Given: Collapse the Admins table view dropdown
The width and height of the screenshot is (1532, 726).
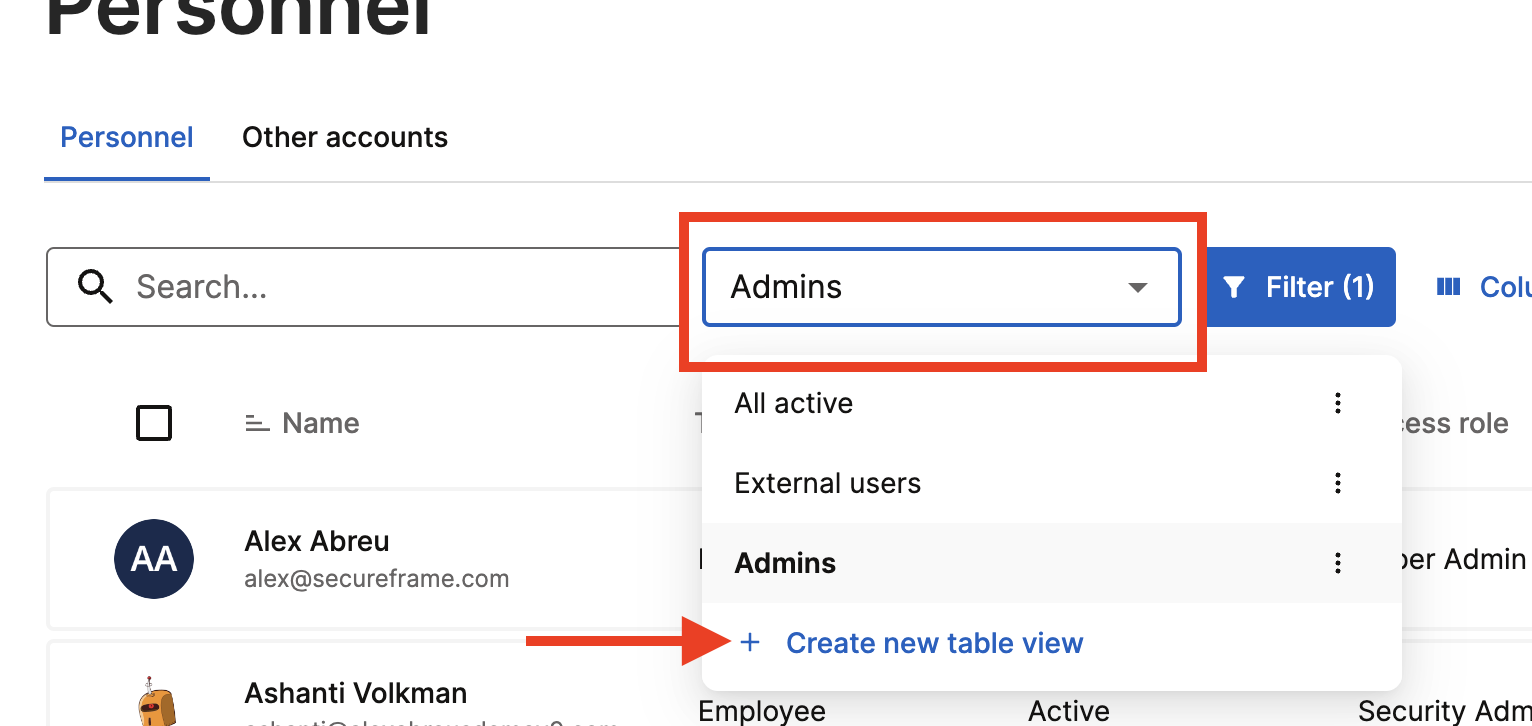Looking at the screenshot, I should 942,287.
